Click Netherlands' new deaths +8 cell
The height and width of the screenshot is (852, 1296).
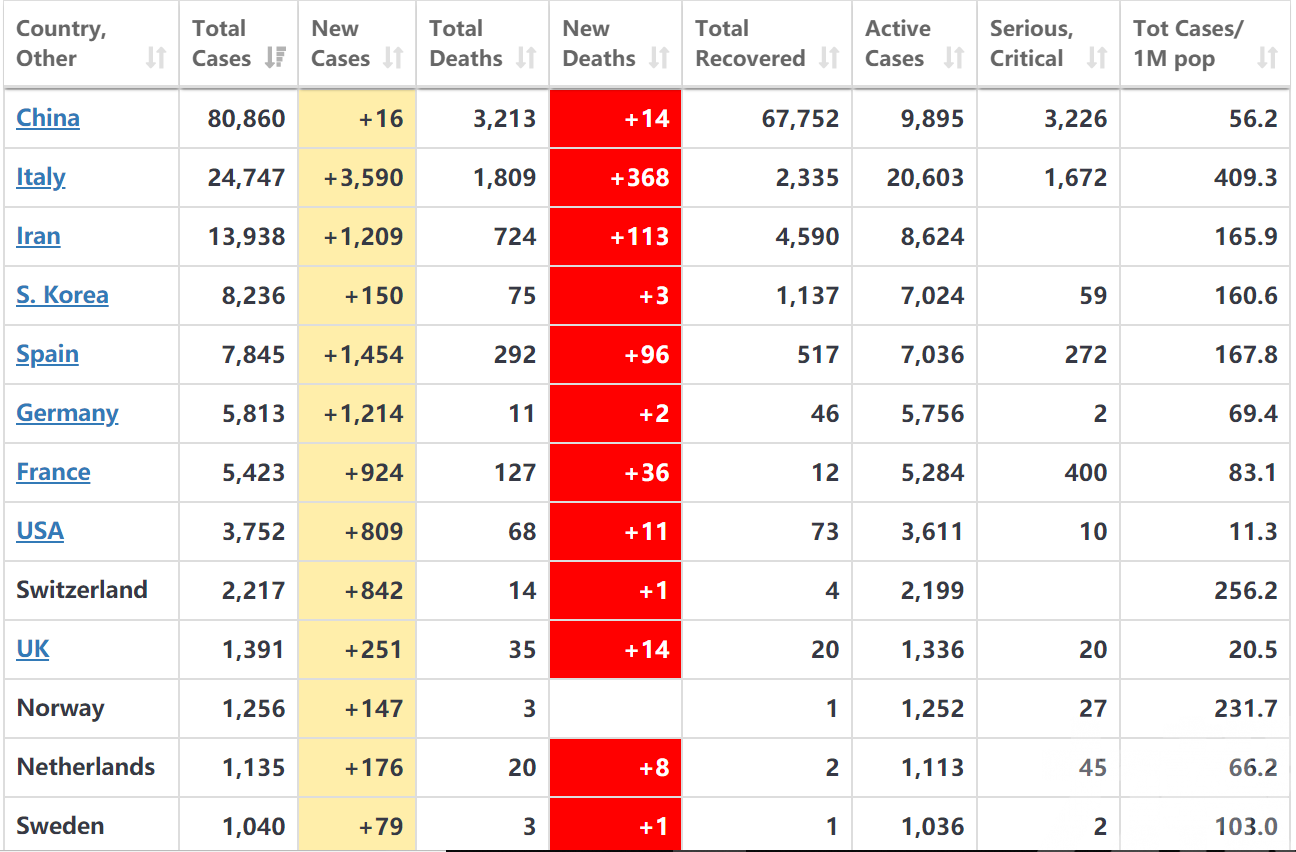coord(616,767)
